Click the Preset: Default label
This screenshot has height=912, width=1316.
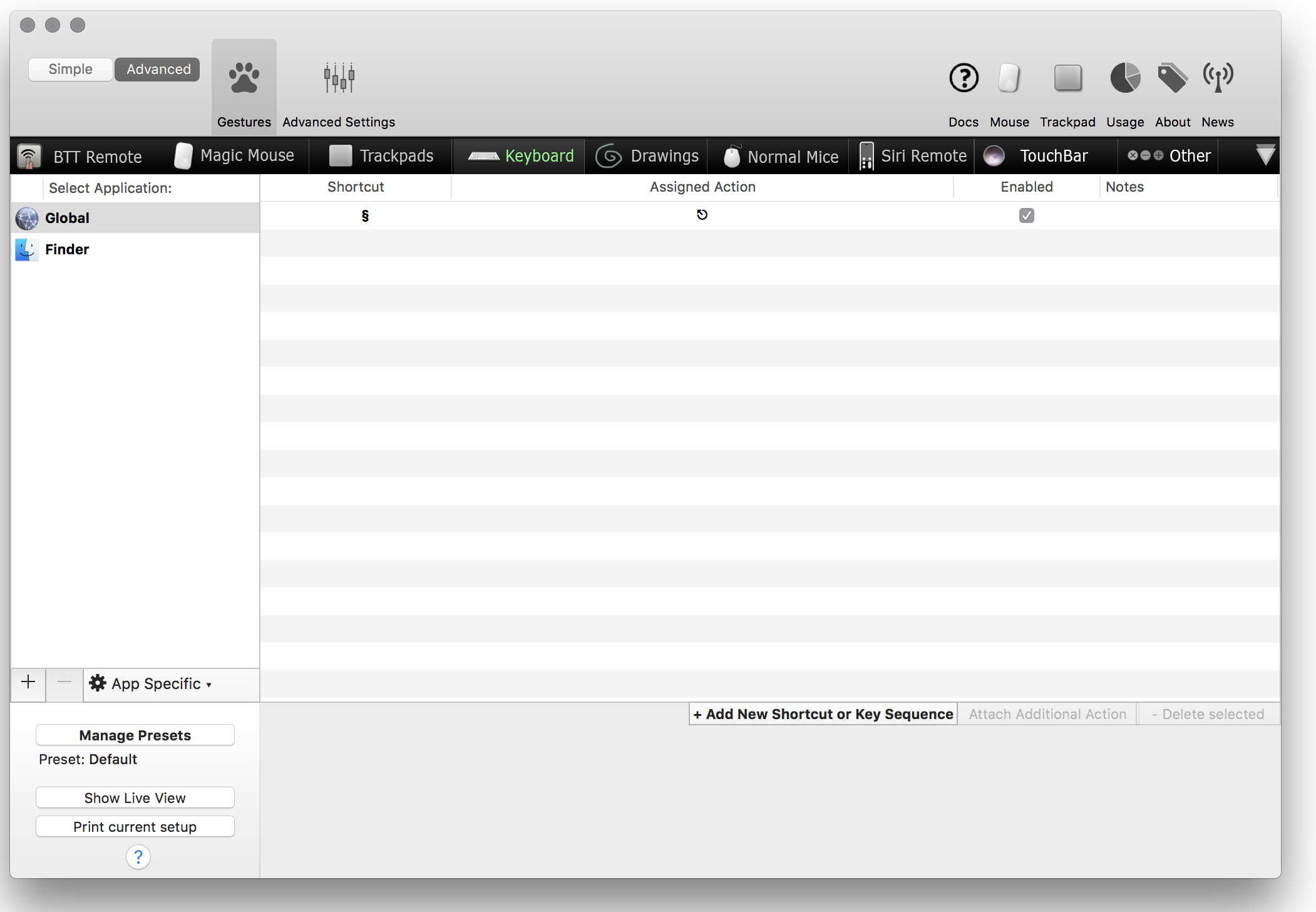(88, 759)
